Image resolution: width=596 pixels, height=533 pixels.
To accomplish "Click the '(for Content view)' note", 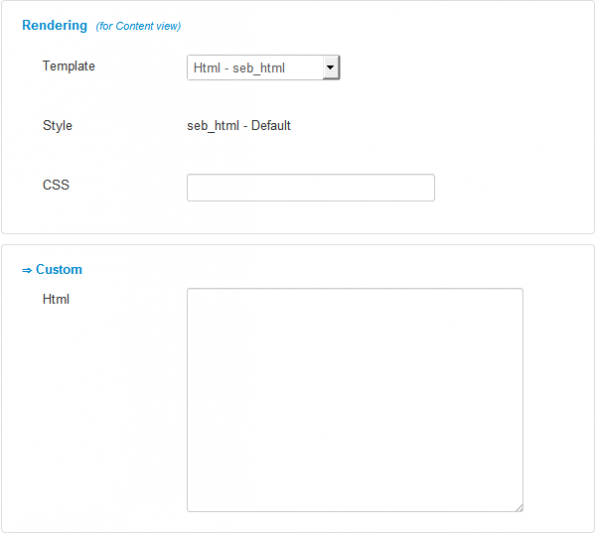I will 138,26.
